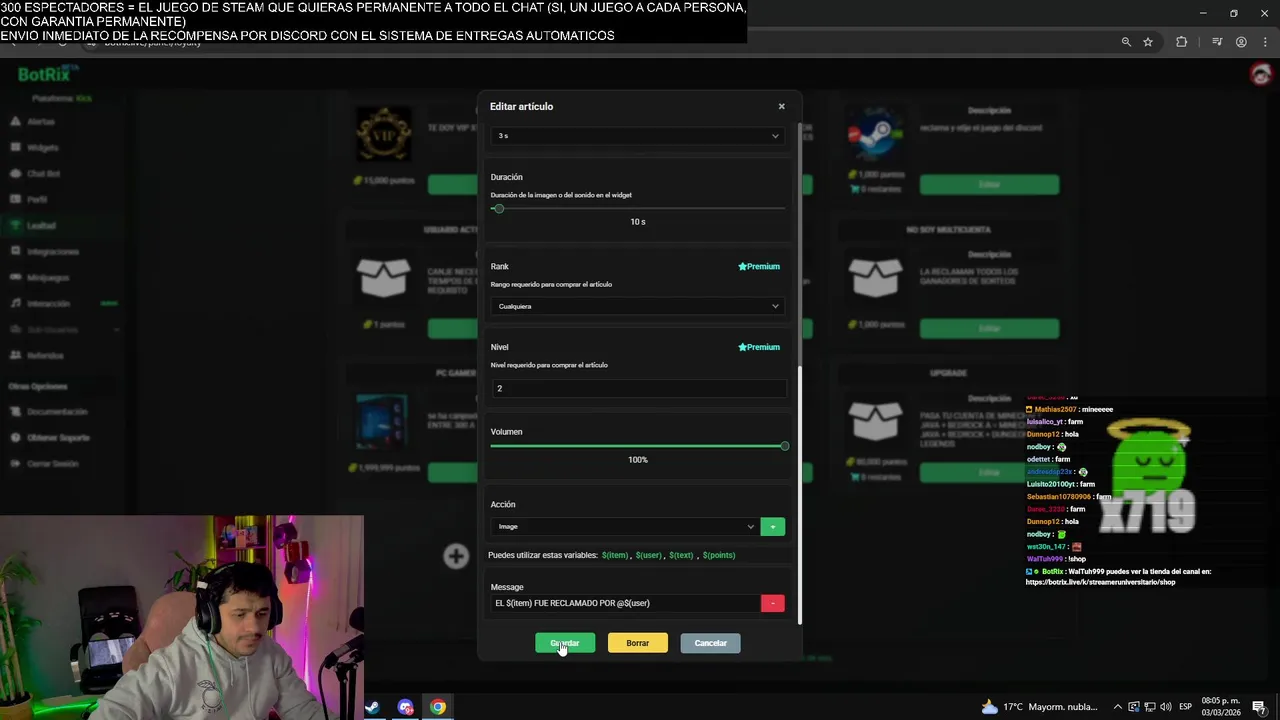Image resolution: width=1280 pixels, height=720 pixels.
Task: Insert the $(text) variable
Action: [x=682, y=555]
